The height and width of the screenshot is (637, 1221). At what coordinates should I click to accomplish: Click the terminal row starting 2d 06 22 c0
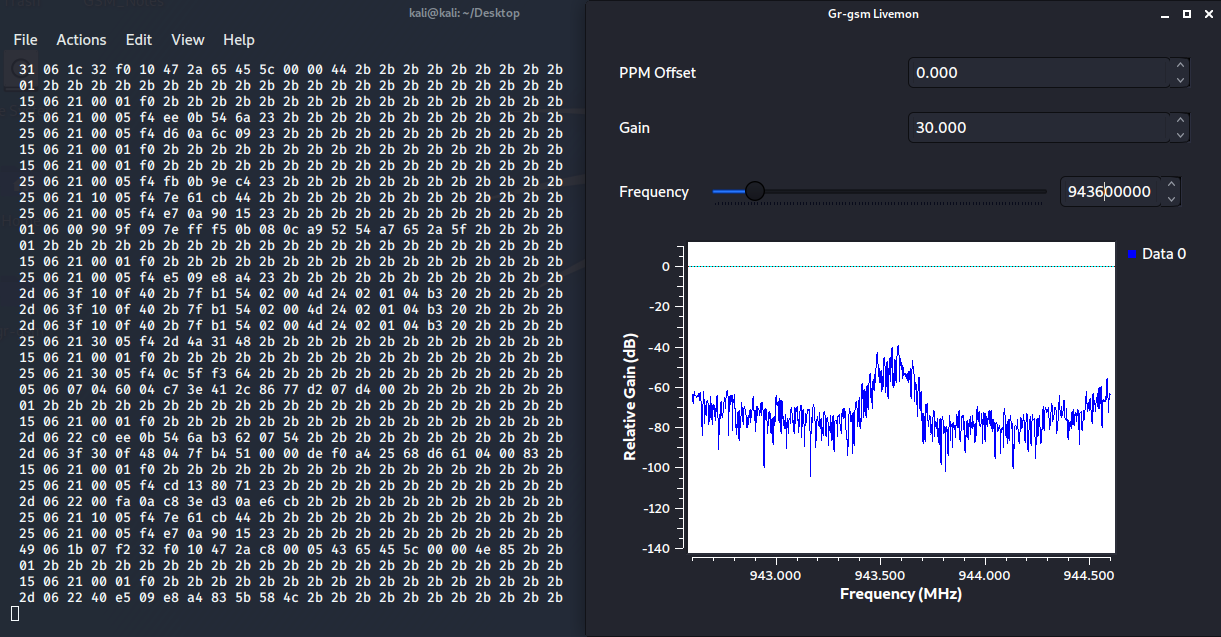pos(290,438)
